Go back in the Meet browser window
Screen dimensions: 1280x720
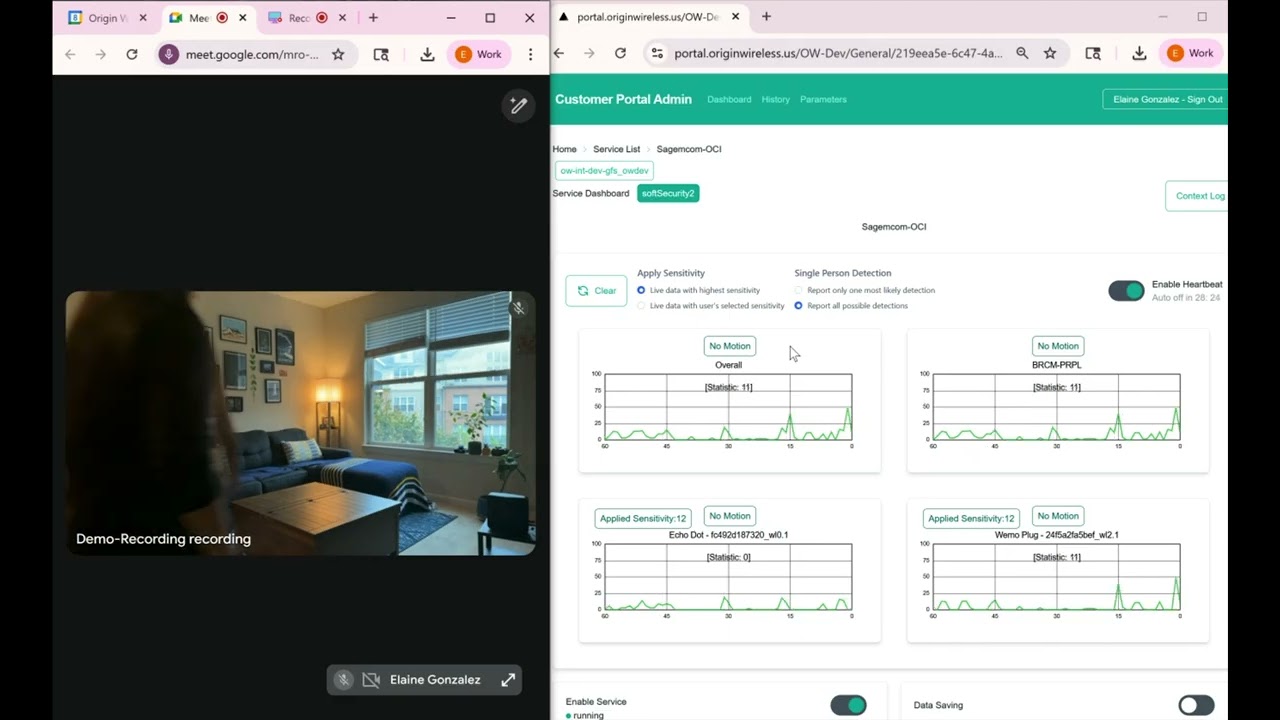[70, 54]
